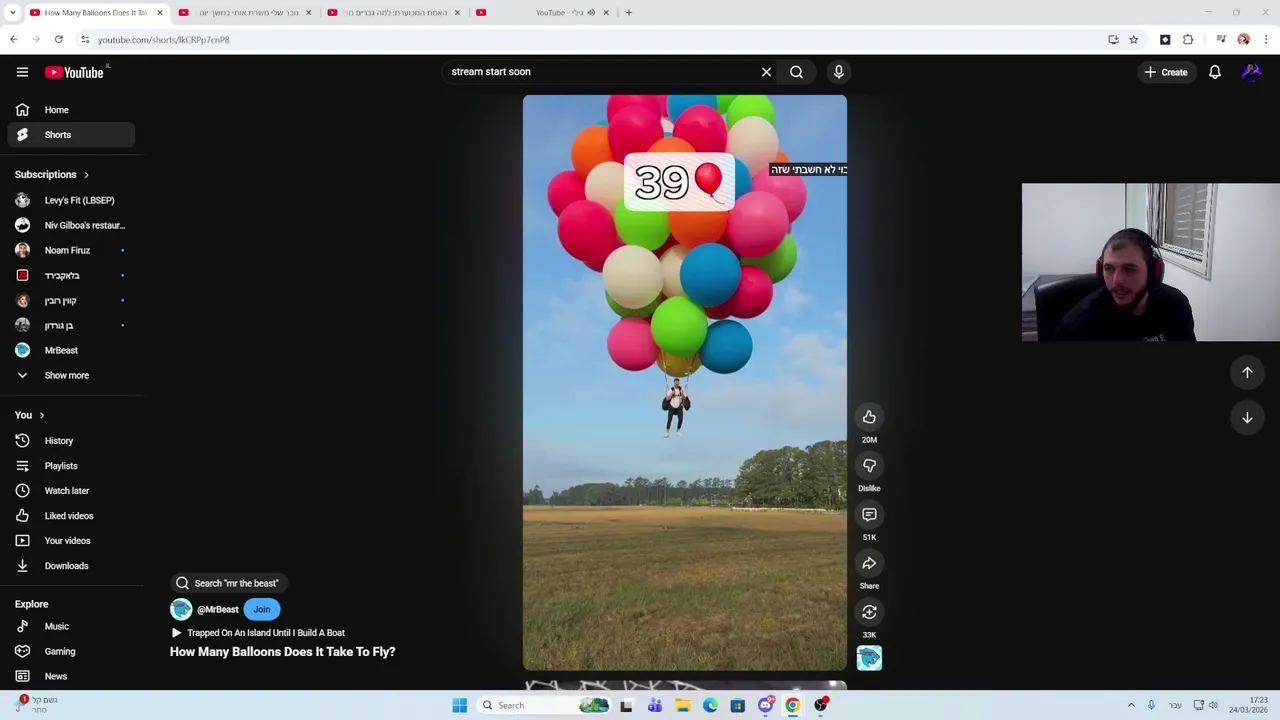Remix this short (33K)
The image size is (1280, 720).
click(x=869, y=612)
